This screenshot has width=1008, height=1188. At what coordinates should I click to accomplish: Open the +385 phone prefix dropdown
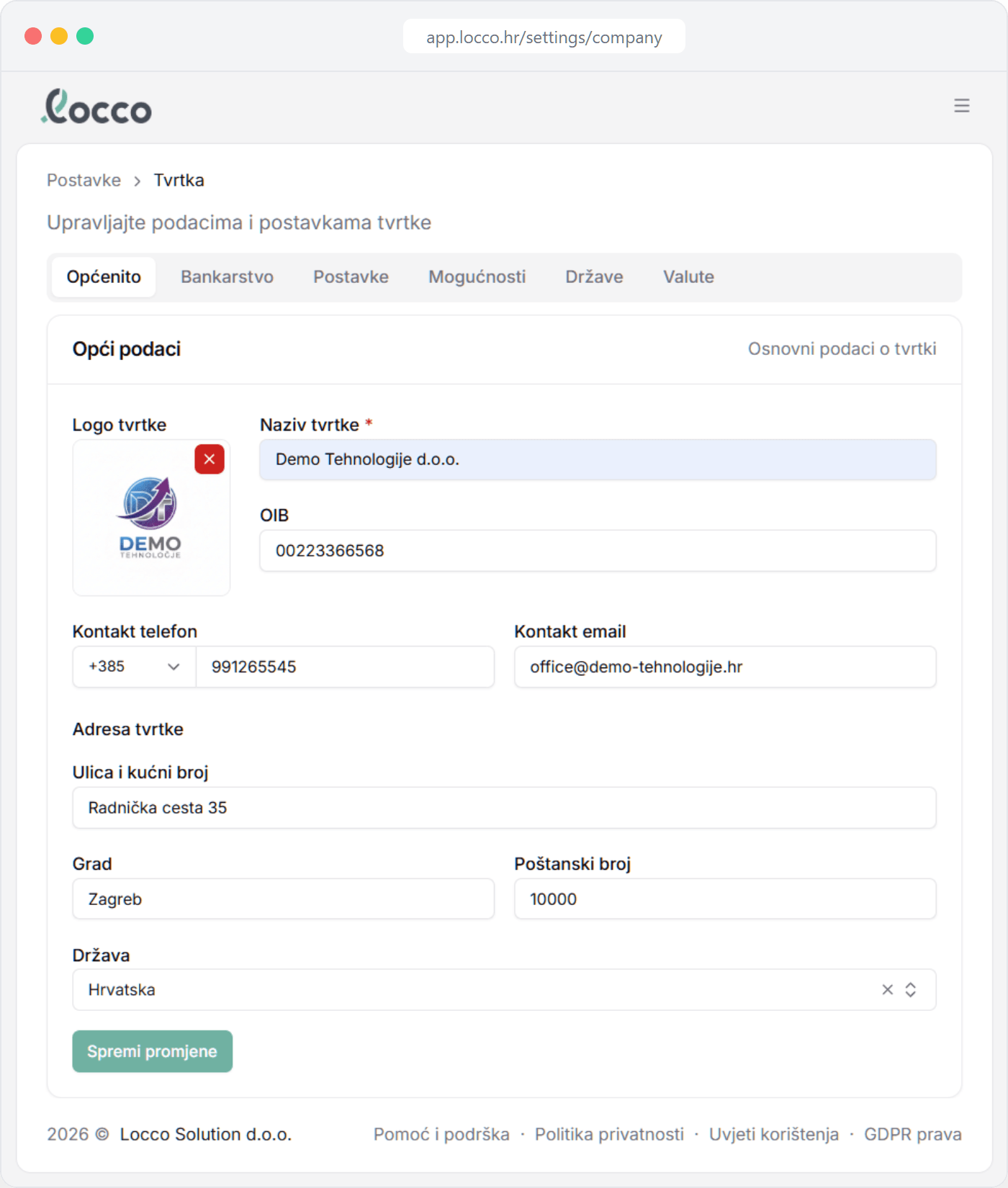pos(134,667)
